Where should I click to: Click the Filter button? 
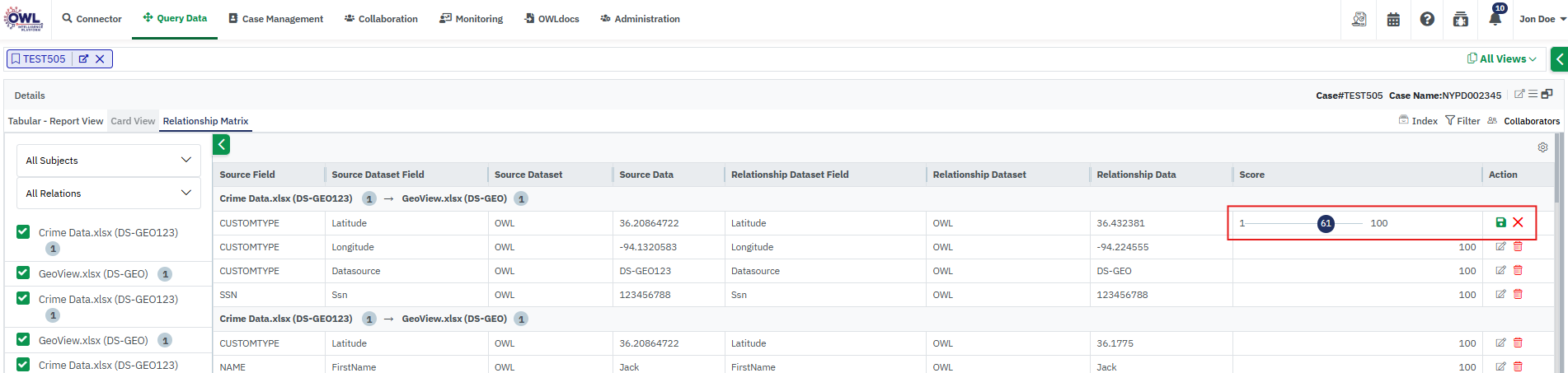click(x=1462, y=121)
